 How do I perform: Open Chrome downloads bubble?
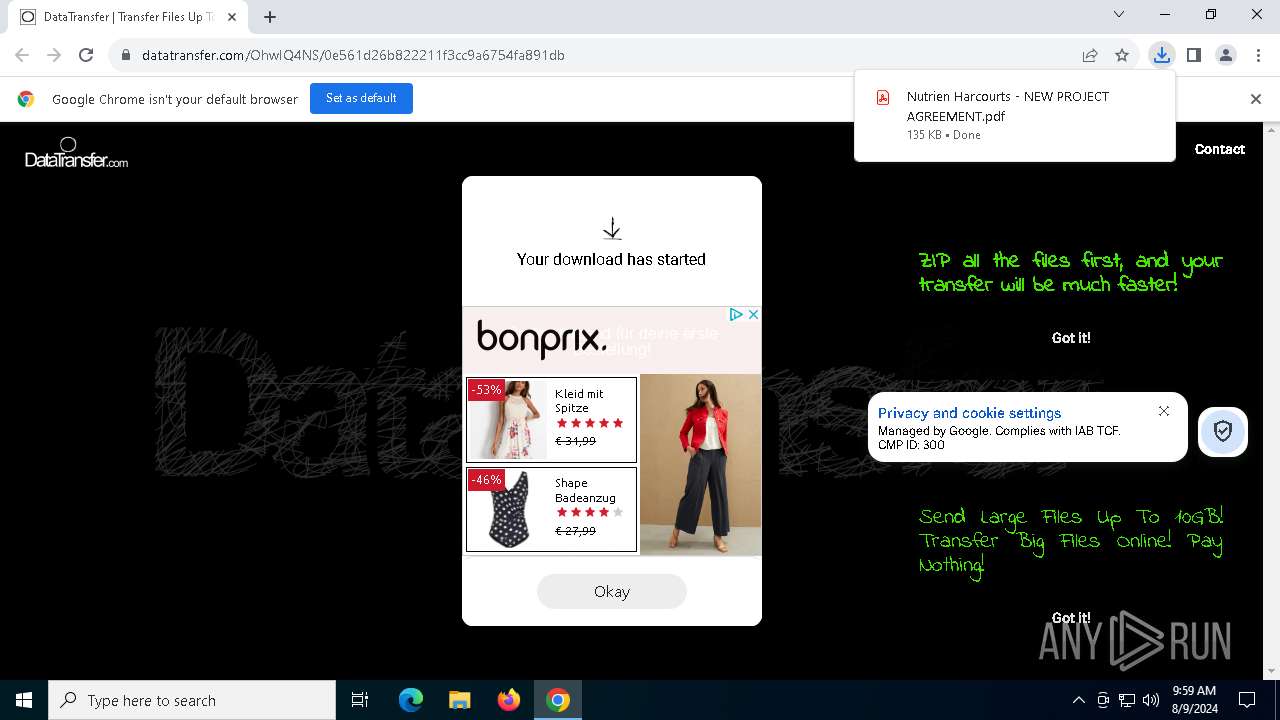click(1161, 55)
